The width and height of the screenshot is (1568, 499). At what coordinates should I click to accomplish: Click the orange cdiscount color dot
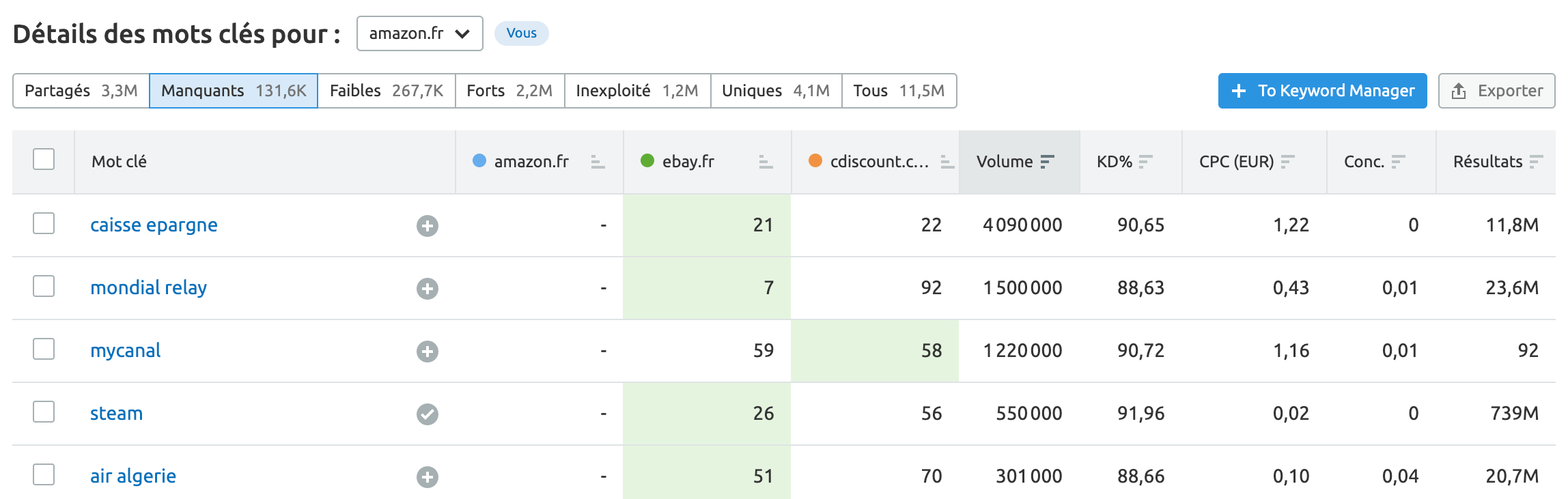(x=815, y=160)
